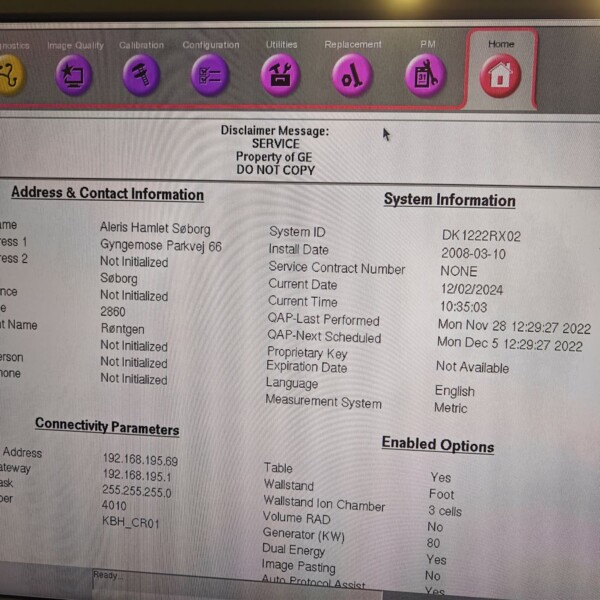Select the Calibration tool icon
600x600 pixels.
click(141, 75)
